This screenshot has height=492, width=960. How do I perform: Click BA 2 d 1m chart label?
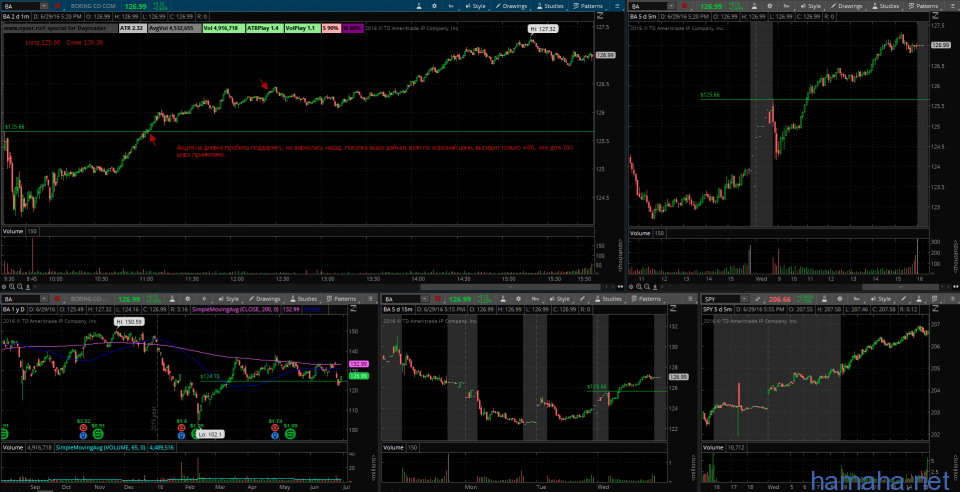[16, 17]
